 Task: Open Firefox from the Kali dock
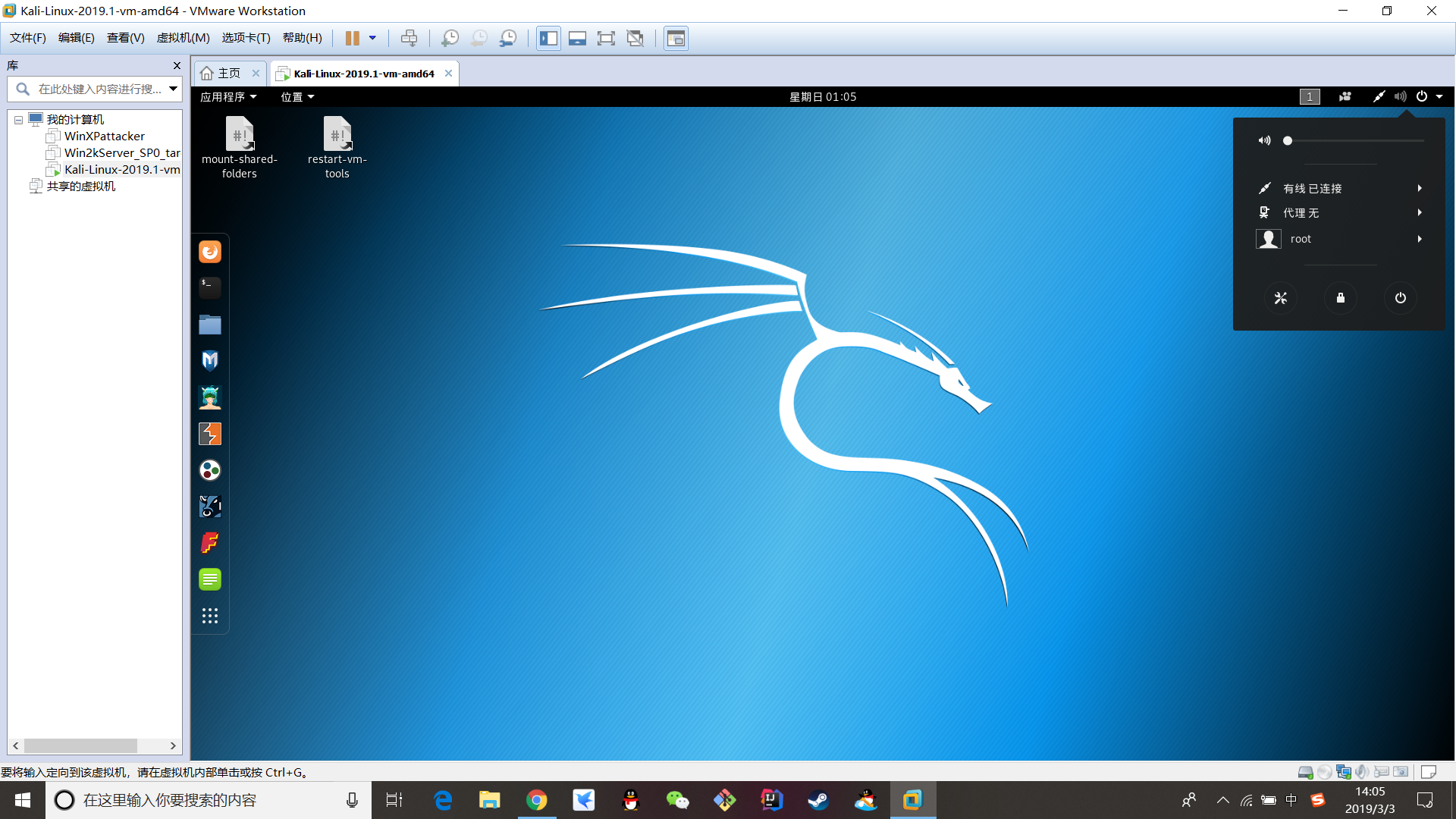(x=210, y=252)
